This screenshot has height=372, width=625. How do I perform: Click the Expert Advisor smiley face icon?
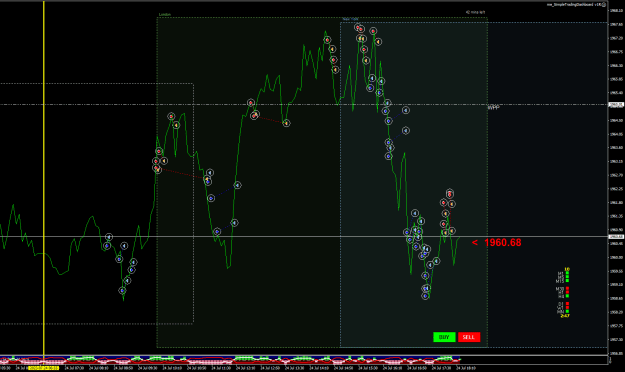[x=604, y=4]
